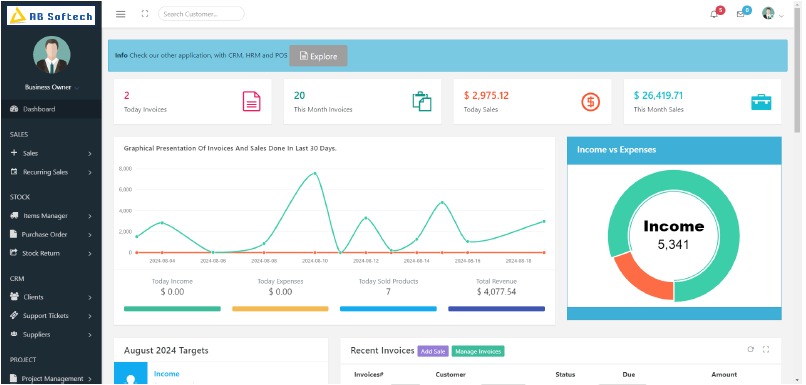
Task: Click the user avatar in top bar
Action: pos(768,13)
